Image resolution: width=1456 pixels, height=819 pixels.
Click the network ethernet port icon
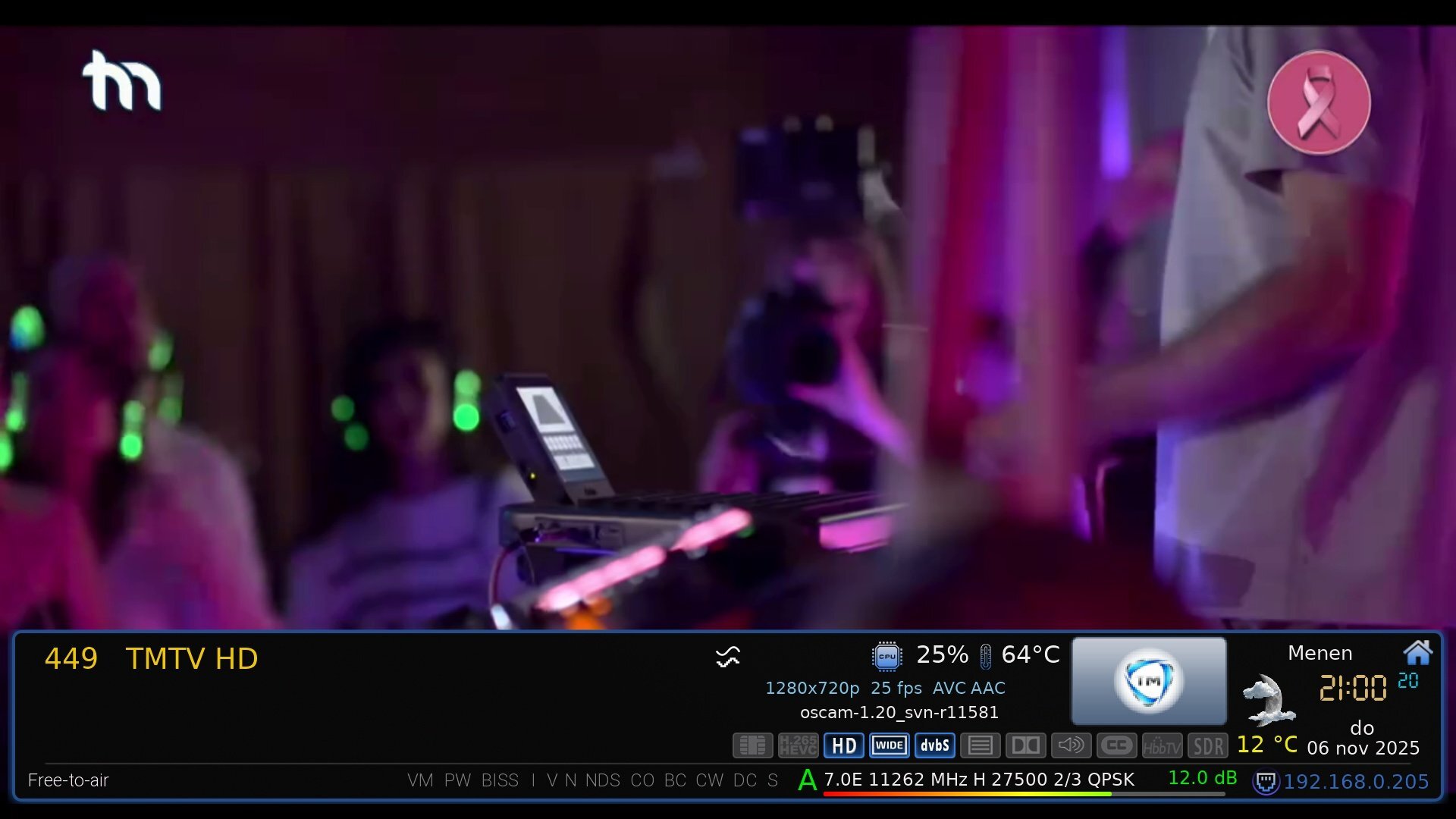coord(1265,782)
